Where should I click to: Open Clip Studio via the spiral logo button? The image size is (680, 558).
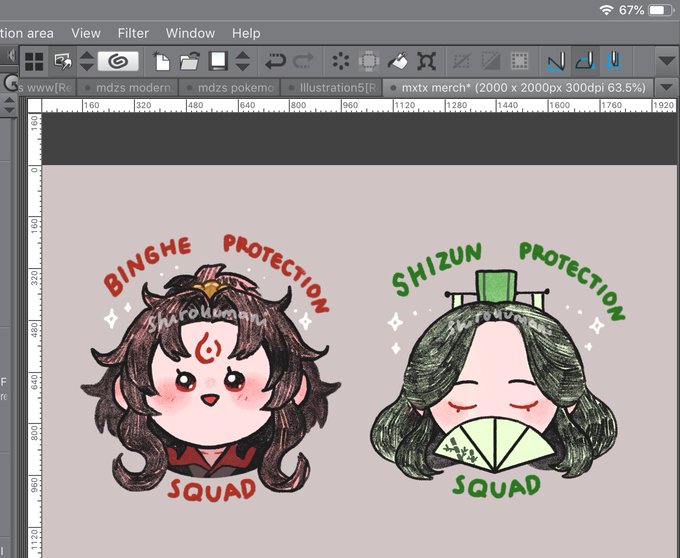pos(118,61)
